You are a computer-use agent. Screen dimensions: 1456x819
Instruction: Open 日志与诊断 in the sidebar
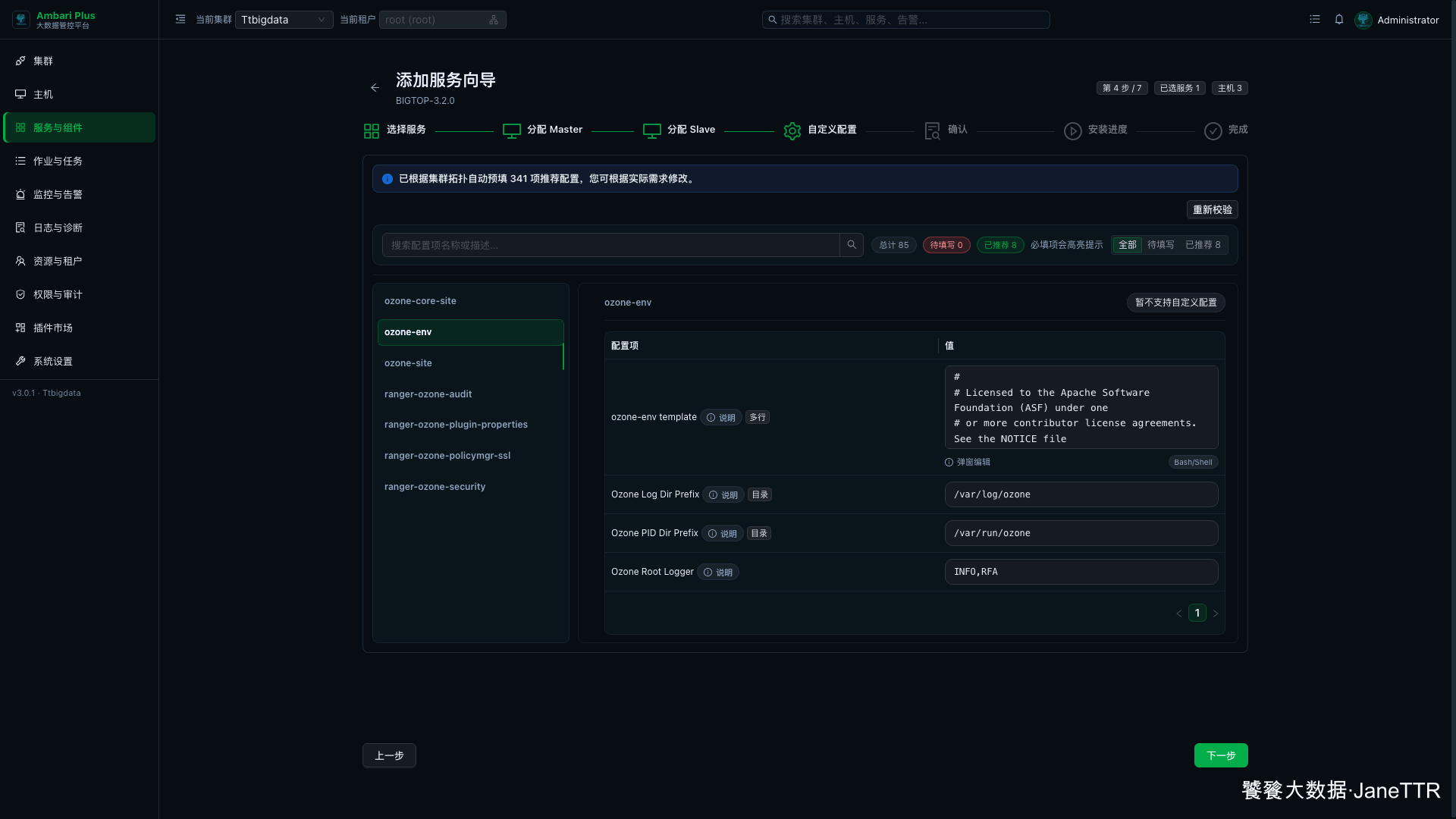click(80, 227)
